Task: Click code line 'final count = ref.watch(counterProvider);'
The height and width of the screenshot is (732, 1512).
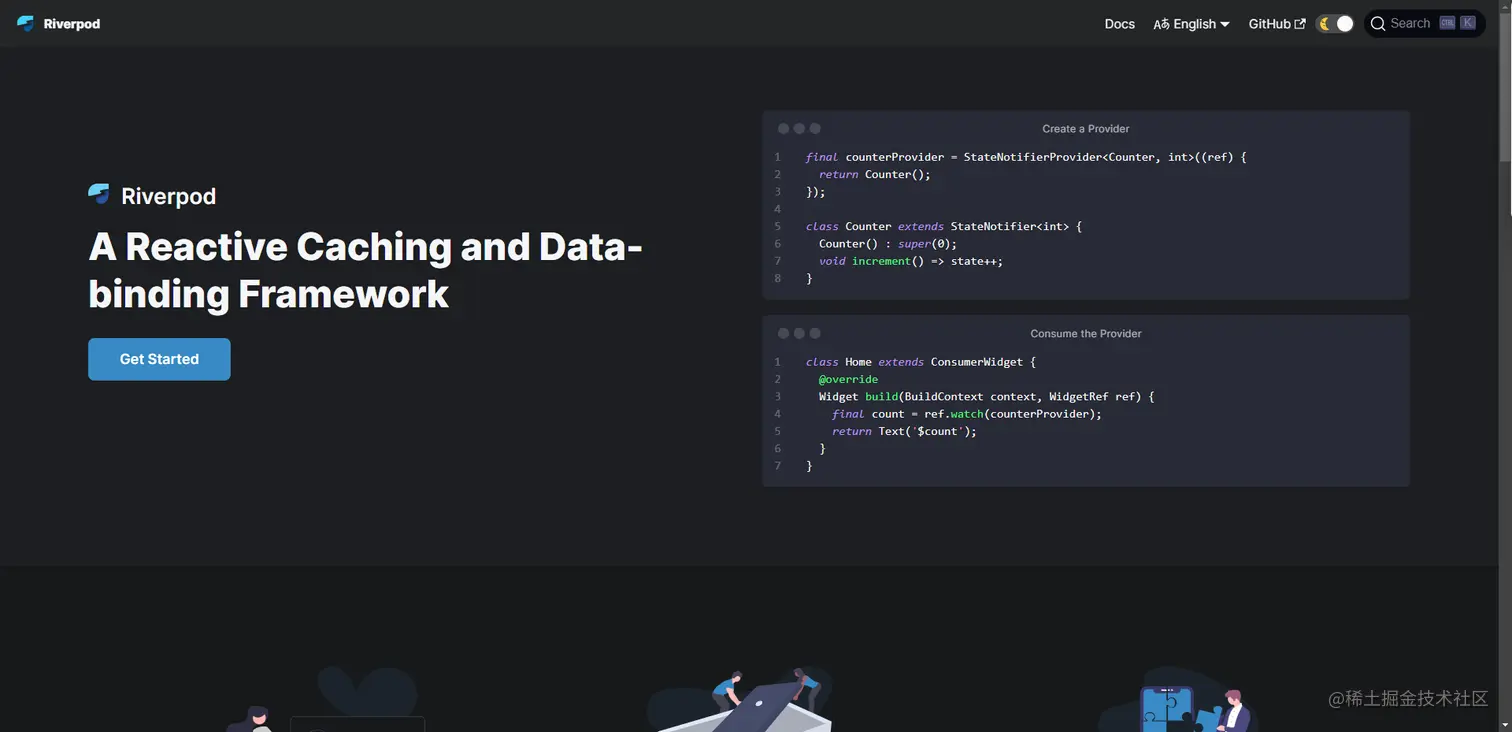Action: click(x=967, y=414)
